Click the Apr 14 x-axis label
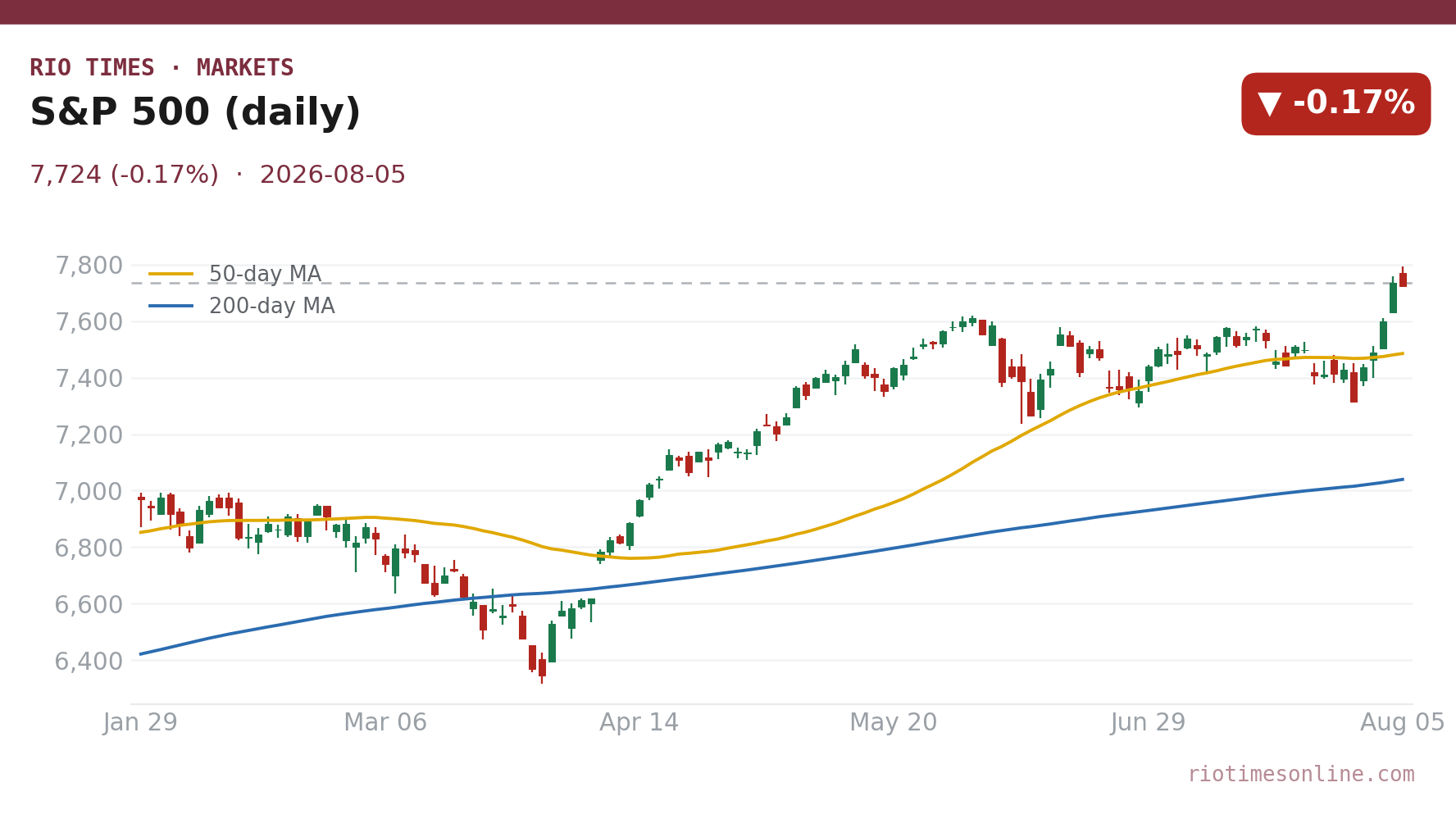The width and height of the screenshot is (1456, 819). pyautogui.click(x=639, y=723)
